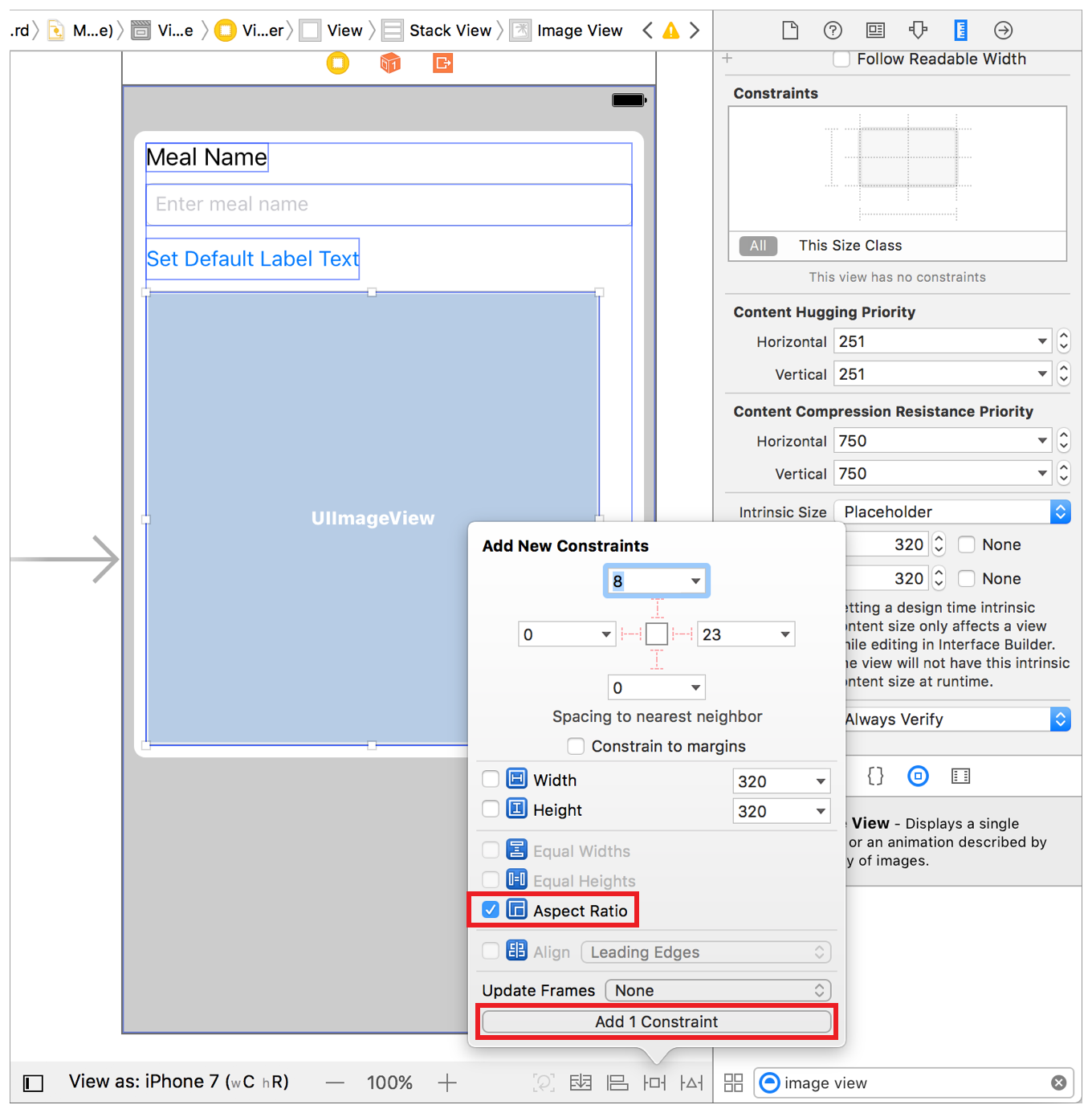Open the Intrinsic Size Placeholder popup
1092x1113 pixels.
point(952,512)
